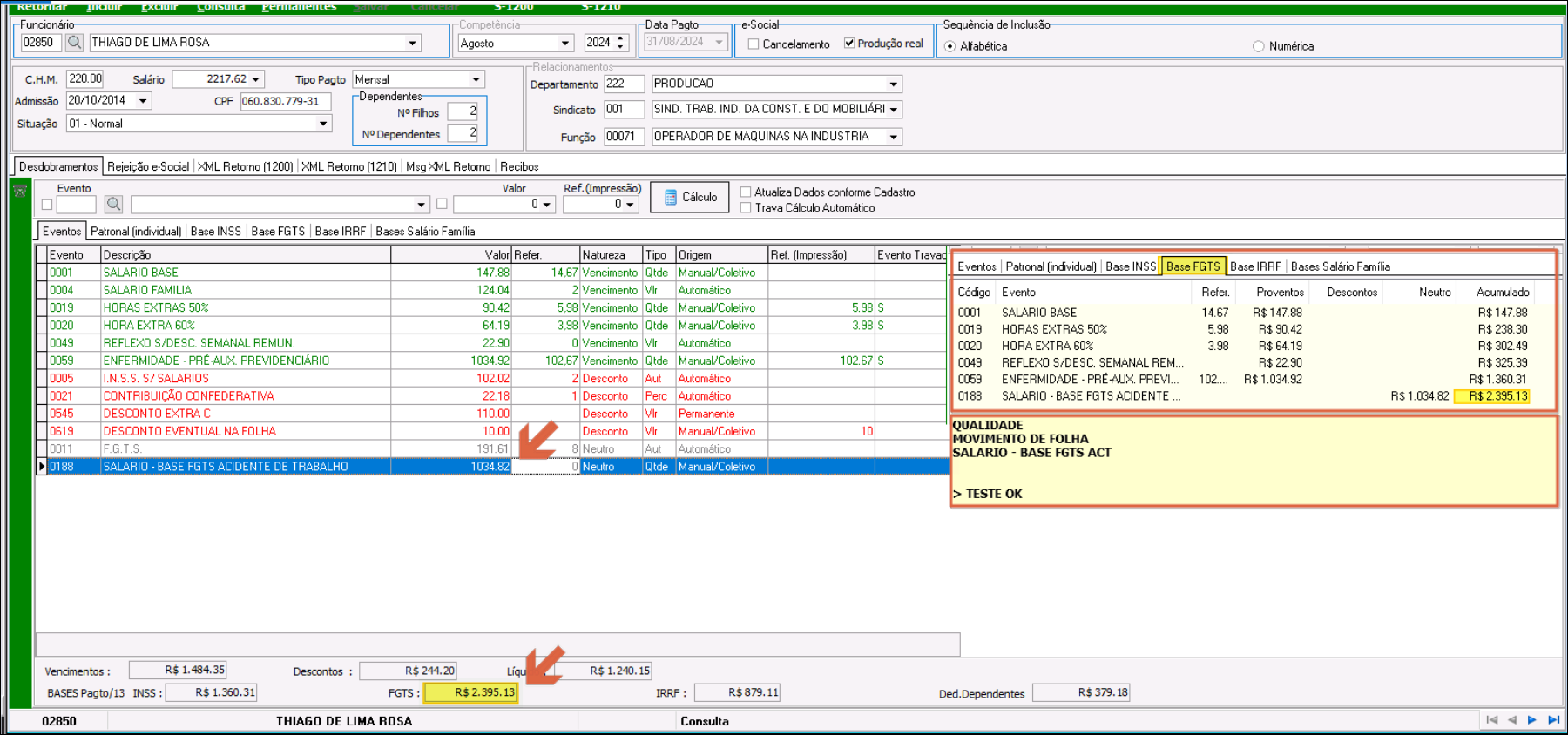This screenshot has width=1568, height=735.
Task: Click the magnifier icon next to Evento field
Action: [113, 205]
